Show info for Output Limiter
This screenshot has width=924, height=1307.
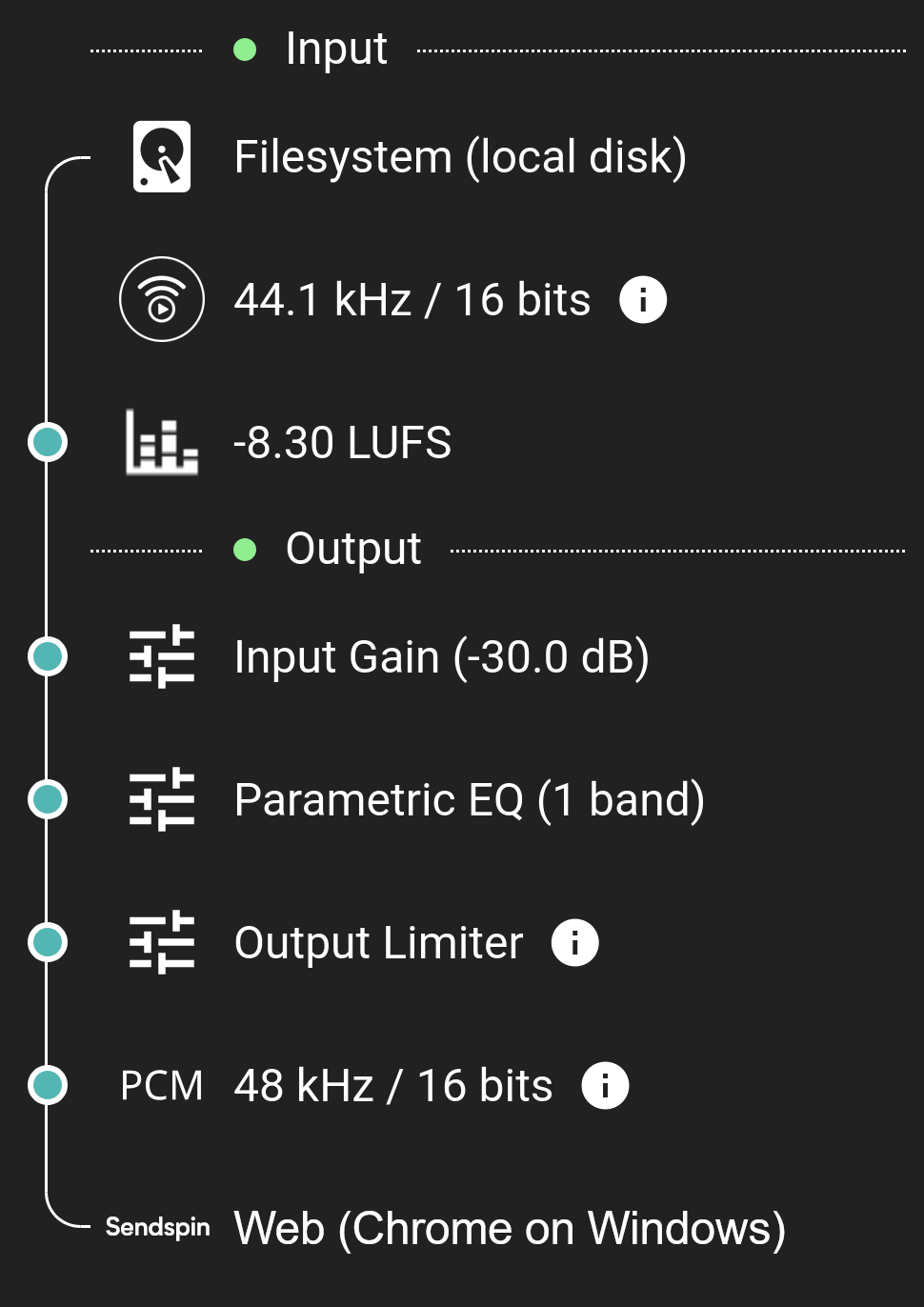click(x=575, y=943)
